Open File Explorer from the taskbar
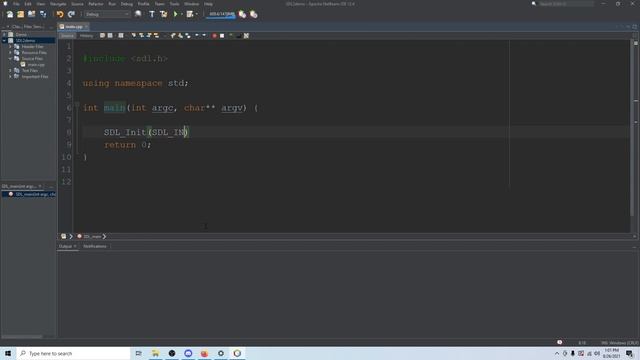This screenshot has height=360, width=640. pos(156,353)
